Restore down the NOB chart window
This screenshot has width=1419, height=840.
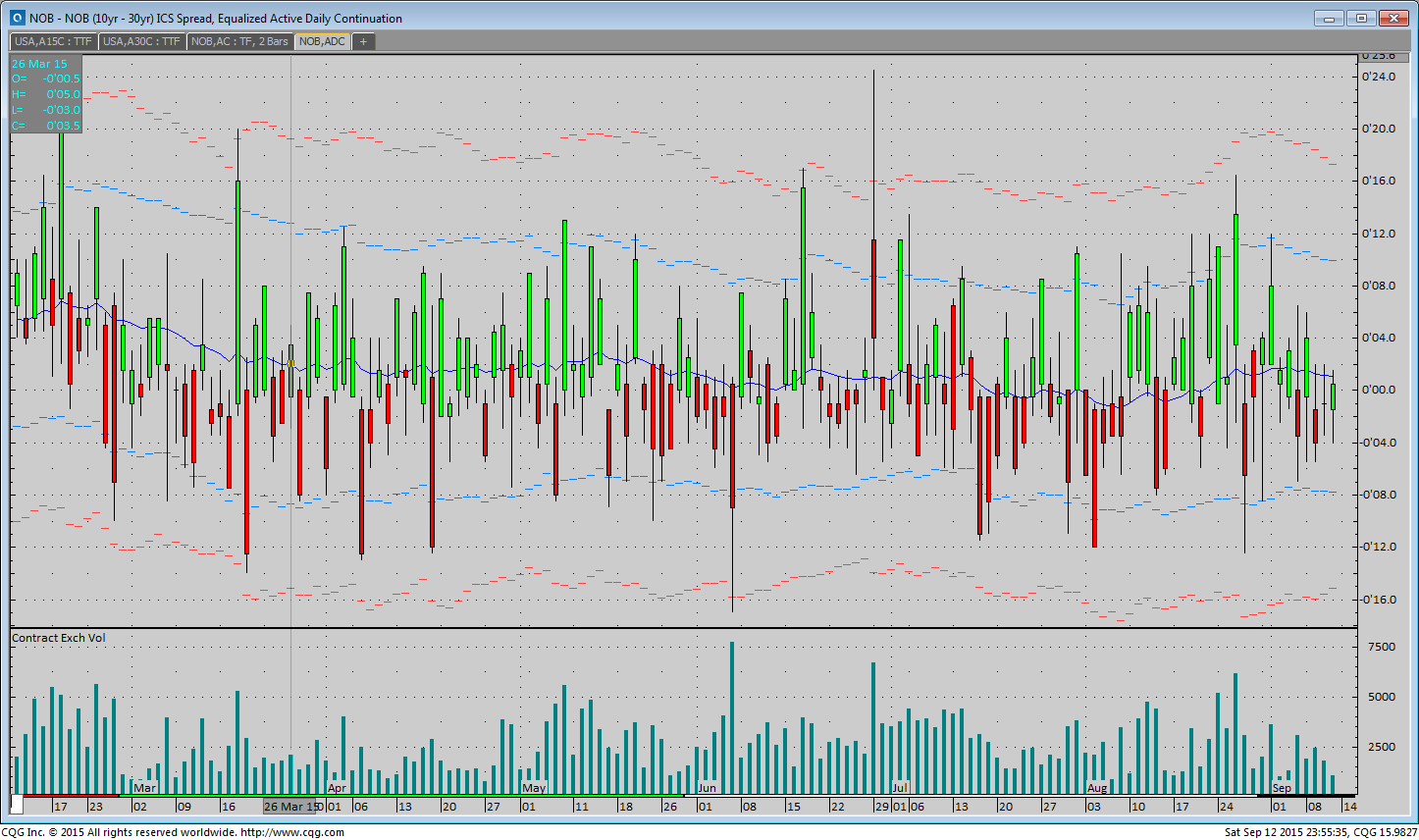pyautogui.click(x=1361, y=18)
